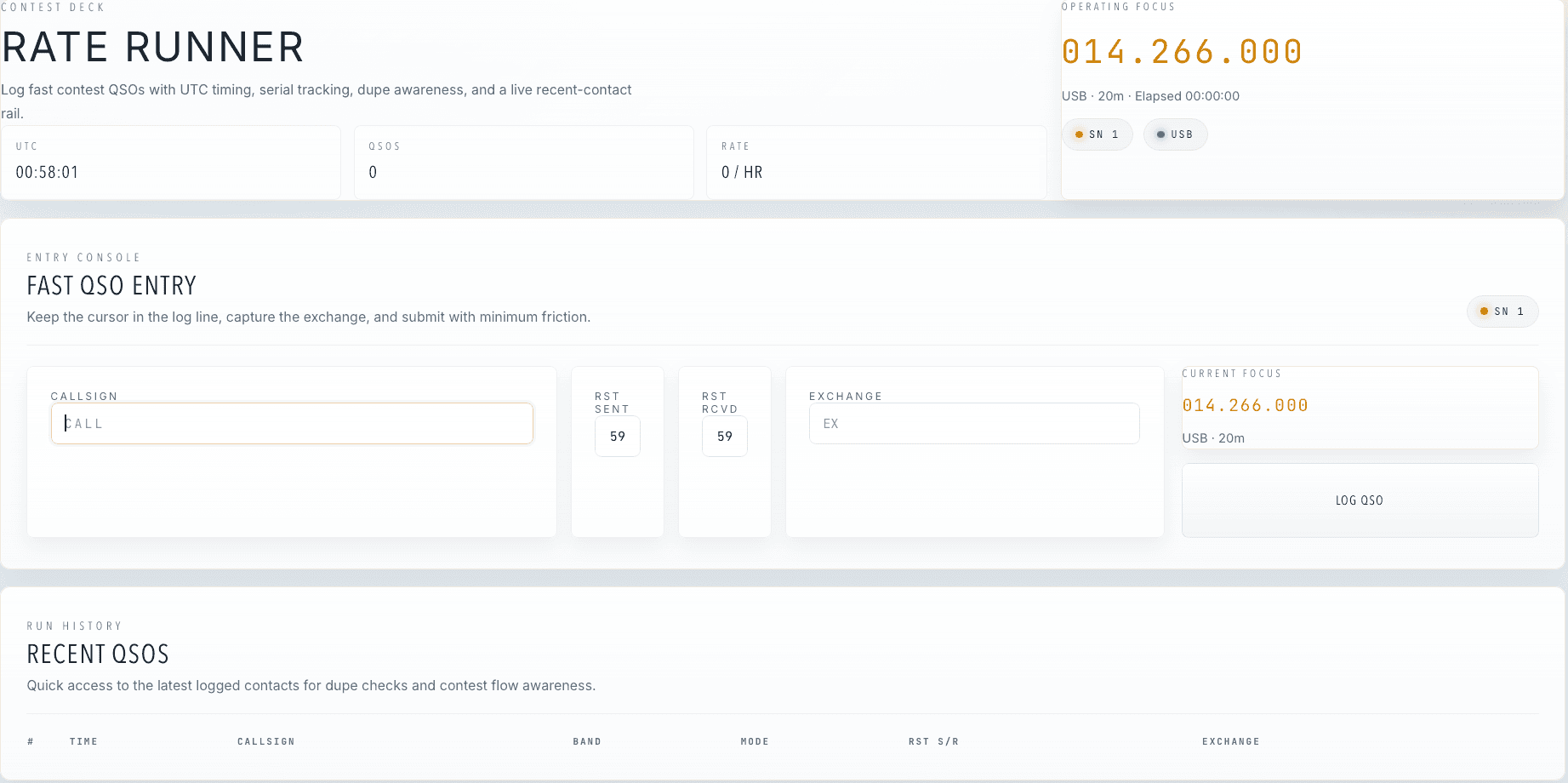
Task: Click the Current Focus frequency display
Action: (1246, 405)
